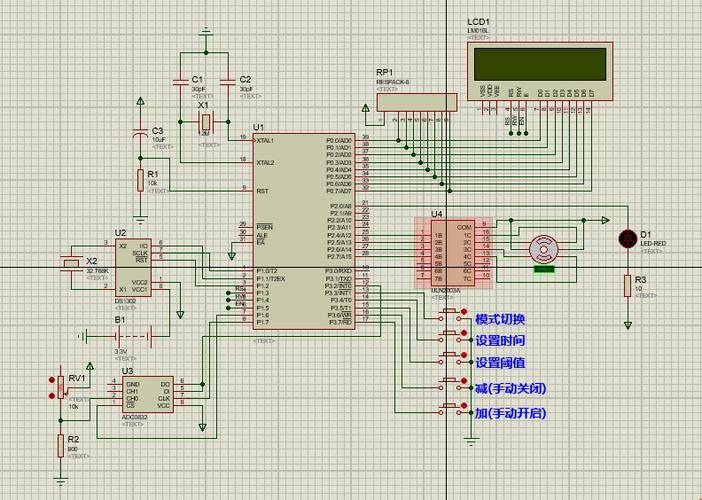Click the 3.3V battery value label

pos(120,351)
